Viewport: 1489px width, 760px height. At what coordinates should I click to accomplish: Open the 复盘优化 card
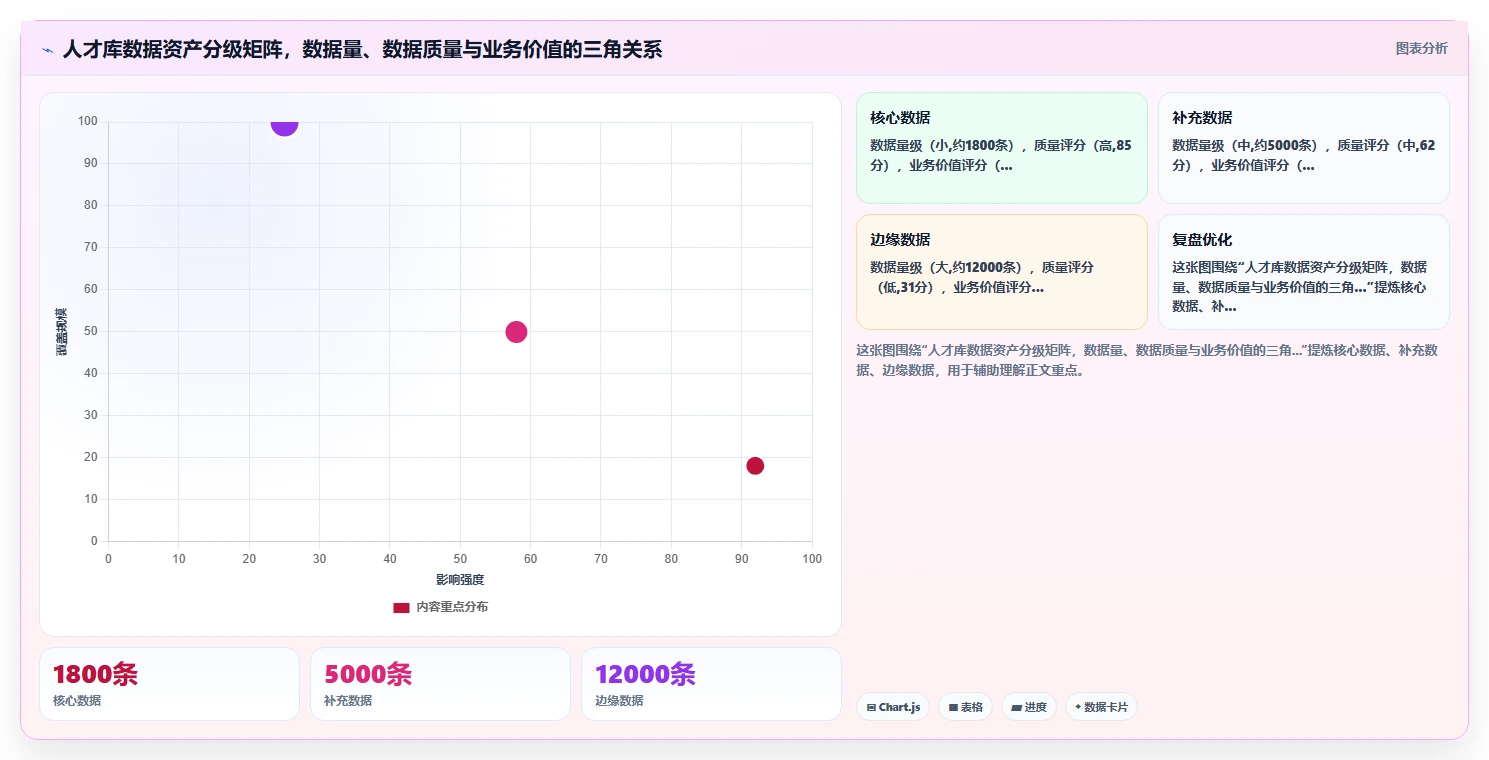(1303, 271)
